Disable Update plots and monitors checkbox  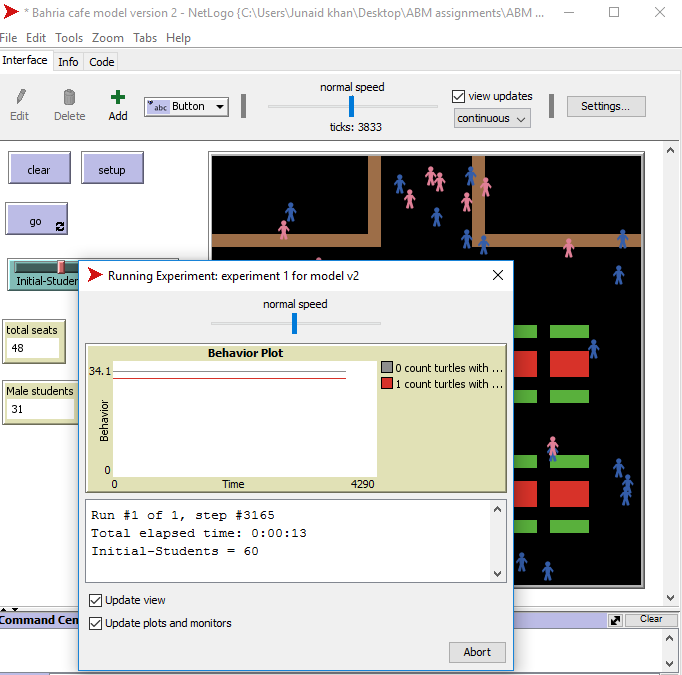point(96,623)
